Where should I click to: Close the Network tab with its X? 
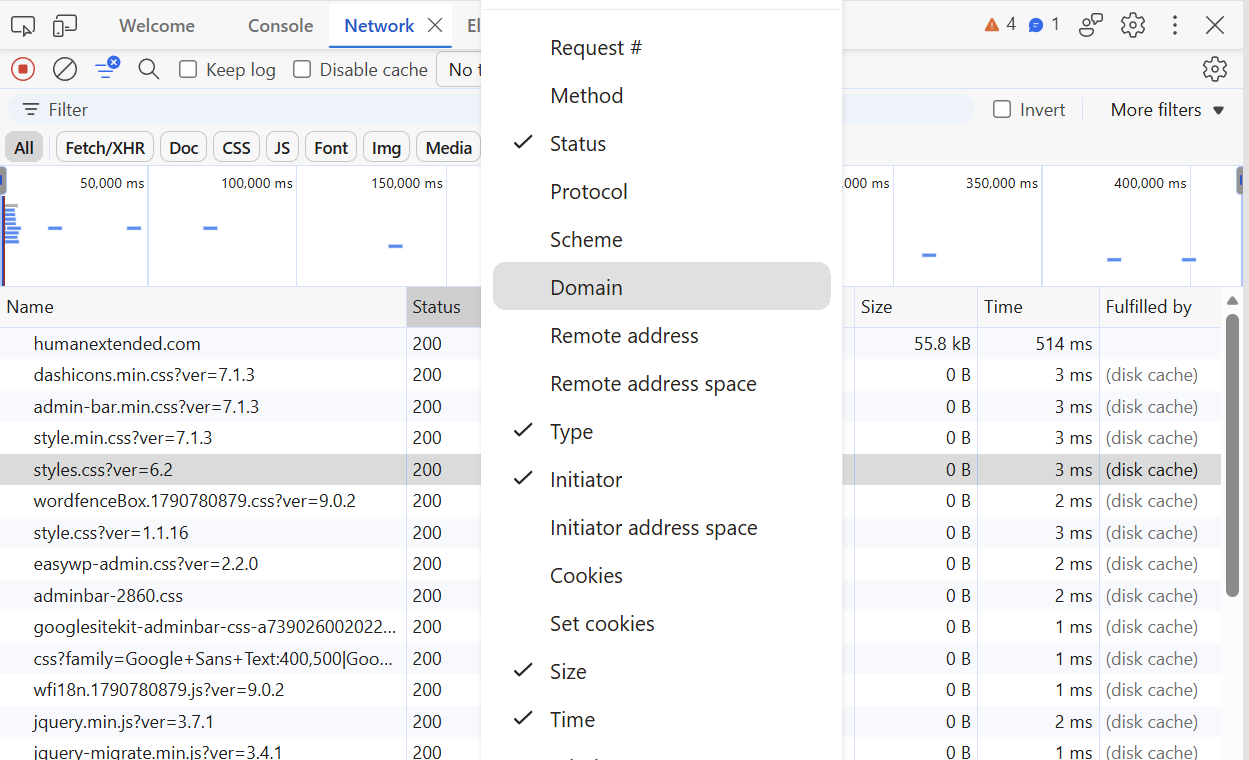pos(435,25)
